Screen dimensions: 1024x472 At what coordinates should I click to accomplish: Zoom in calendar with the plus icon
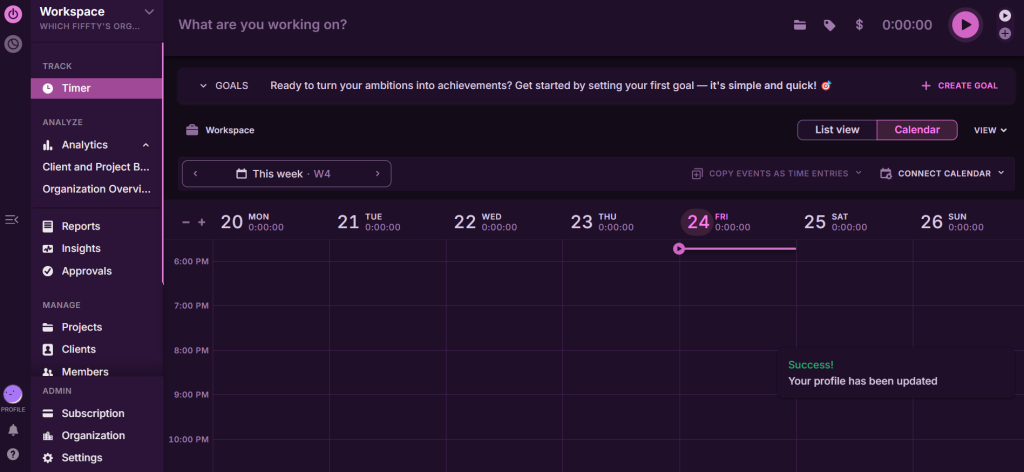point(202,222)
